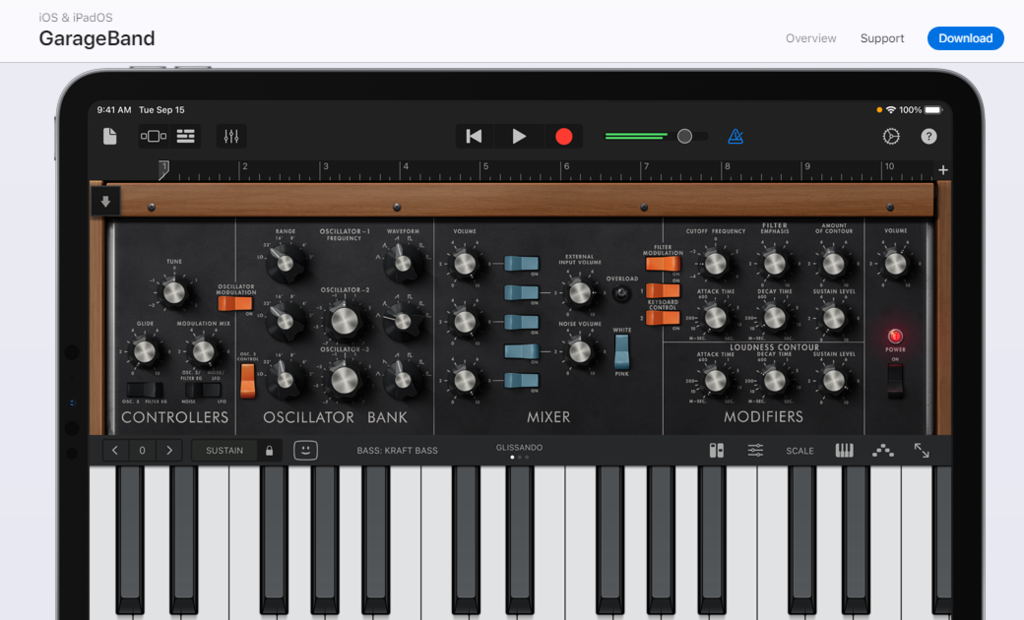Toggle the orange Oscillator Modulation switch
This screenshot has width=1024, height=620.
234,304
